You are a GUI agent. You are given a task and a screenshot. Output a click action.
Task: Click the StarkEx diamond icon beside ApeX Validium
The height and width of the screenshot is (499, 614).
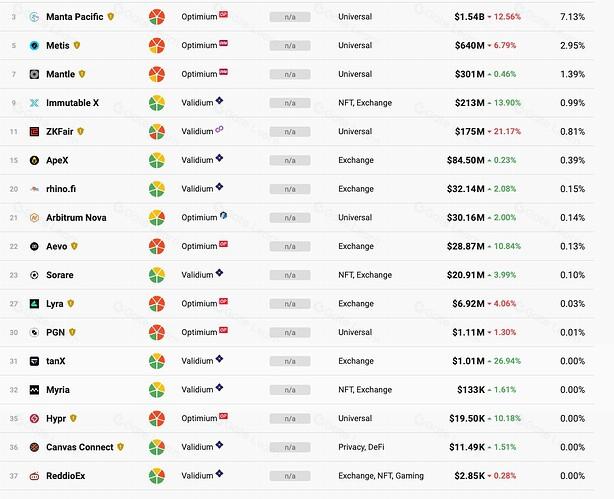[219, 158]
